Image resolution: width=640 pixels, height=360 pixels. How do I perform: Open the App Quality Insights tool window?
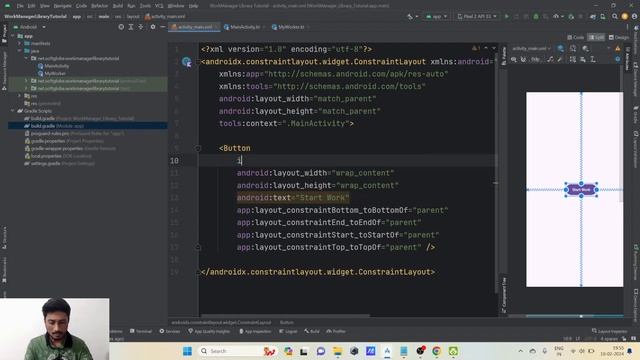209,331
